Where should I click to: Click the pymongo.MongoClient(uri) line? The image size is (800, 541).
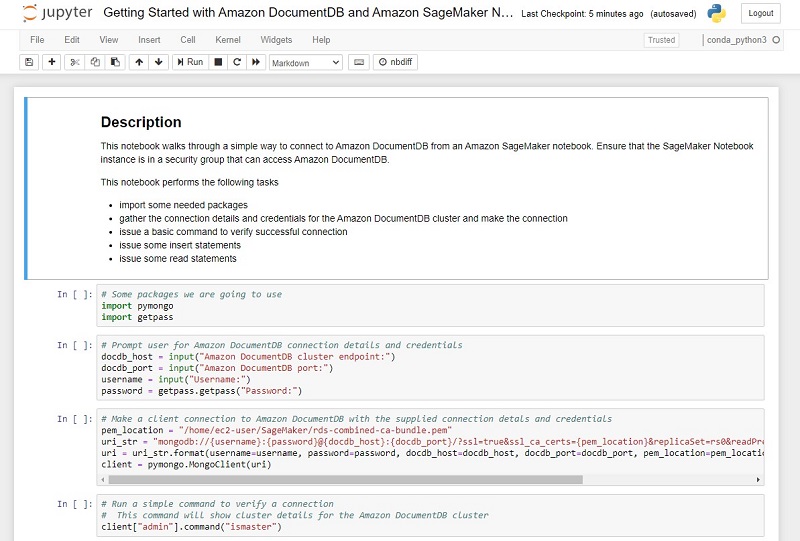click(186, 464)
